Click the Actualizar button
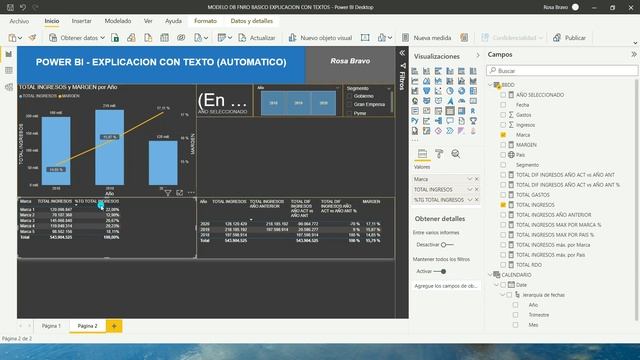Screen dimensions: 640x360 257,38
